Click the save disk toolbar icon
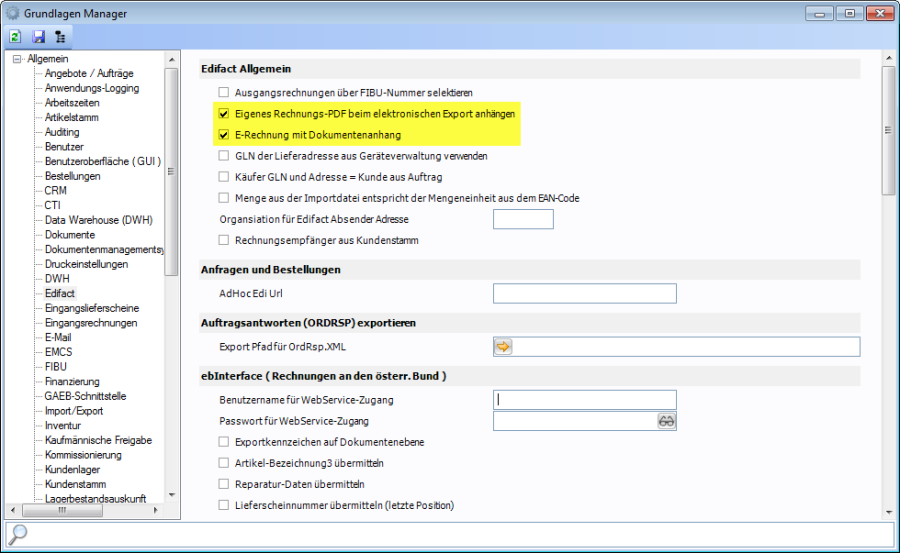The width and height of the screenshot is (900, 553). coord(39,37)
